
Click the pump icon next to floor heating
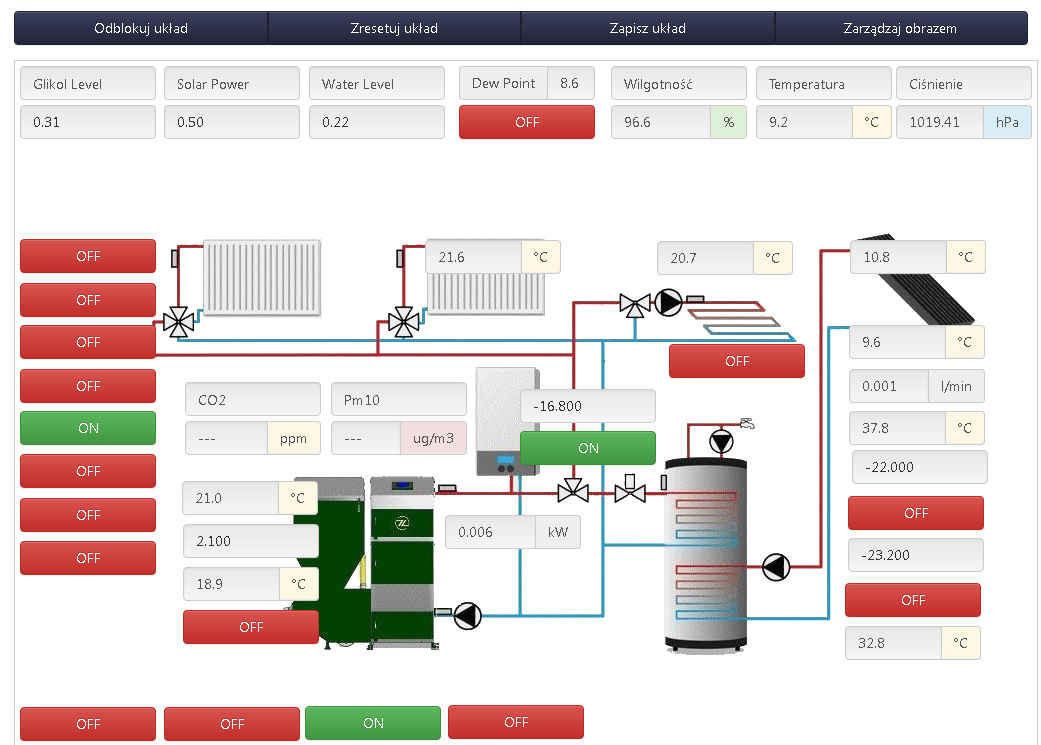[x=667, y=301]
